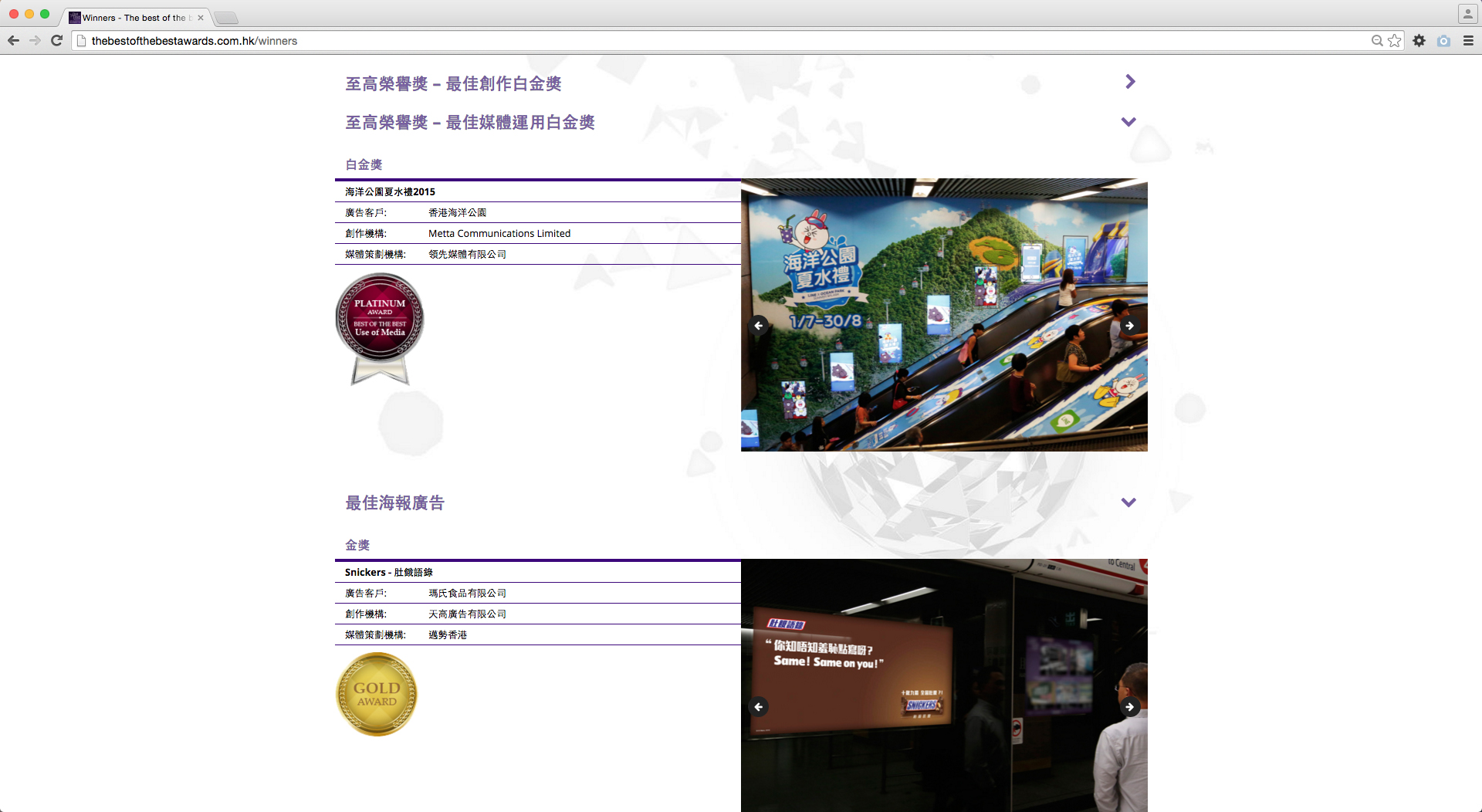Open the user profile button
1482x812 pixels.
pyautogui.click(x=1467, y=14)
